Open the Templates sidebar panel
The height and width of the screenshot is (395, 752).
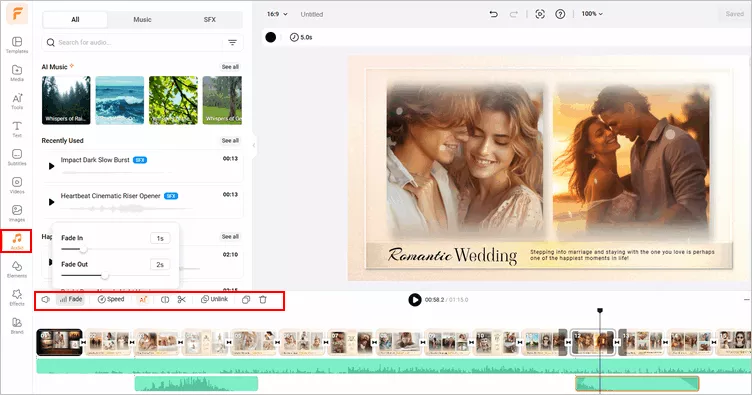click(x=17, y=45)
